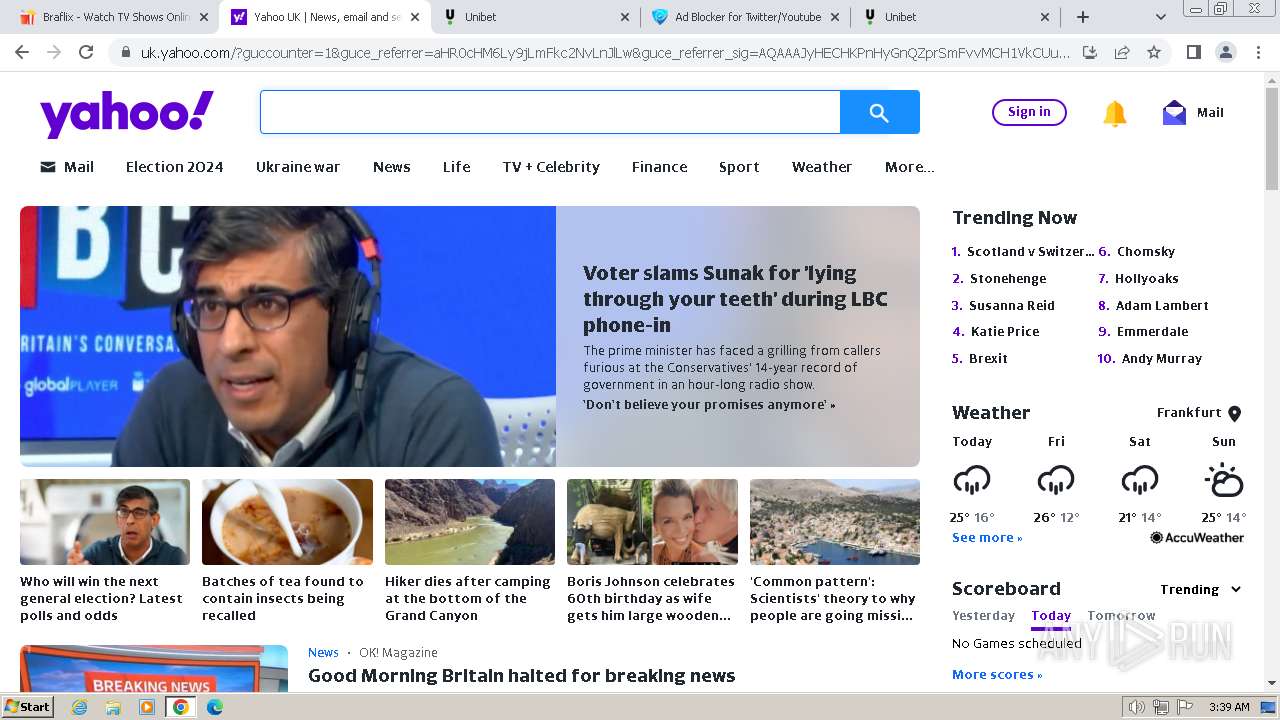
Task: Open the Sunak 'lying through your teeth' headline
Action: coord(735,299)
